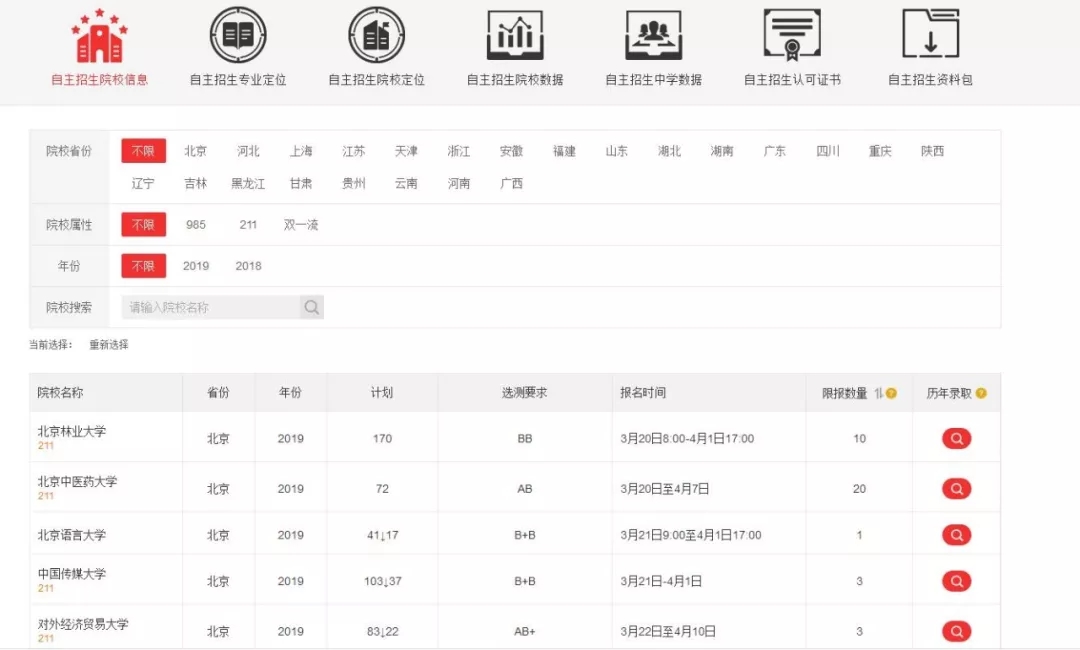View 历年录取 for 北京林业大学
Screen dimensions: 1080x650
(x=956, y=439)
